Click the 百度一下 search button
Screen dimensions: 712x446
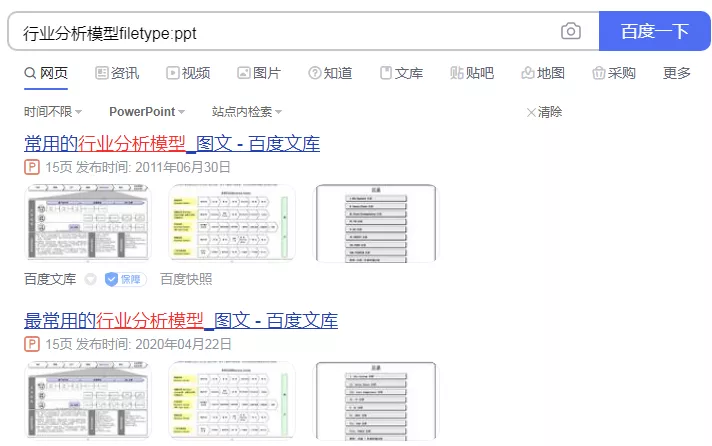(654, 31)
